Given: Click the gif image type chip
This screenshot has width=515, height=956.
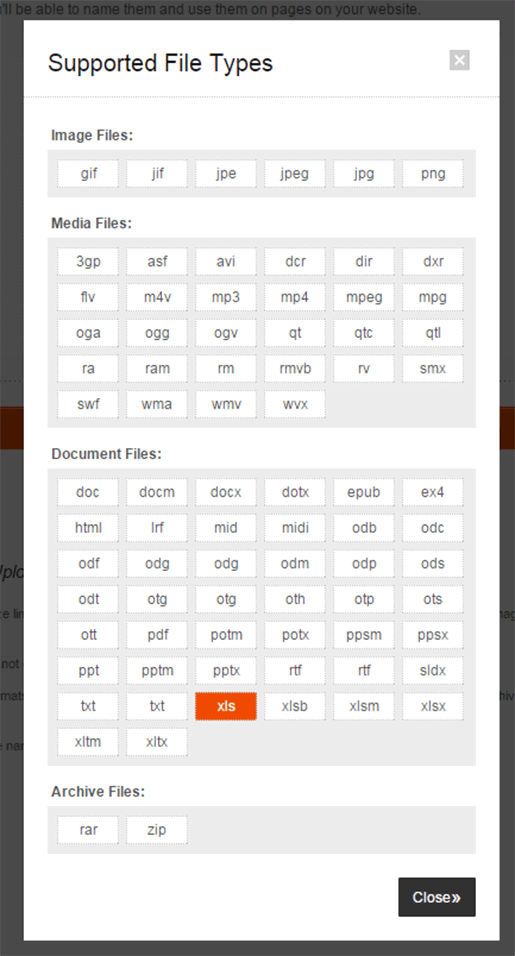Looking at the screenshot, I should [88, 173].
